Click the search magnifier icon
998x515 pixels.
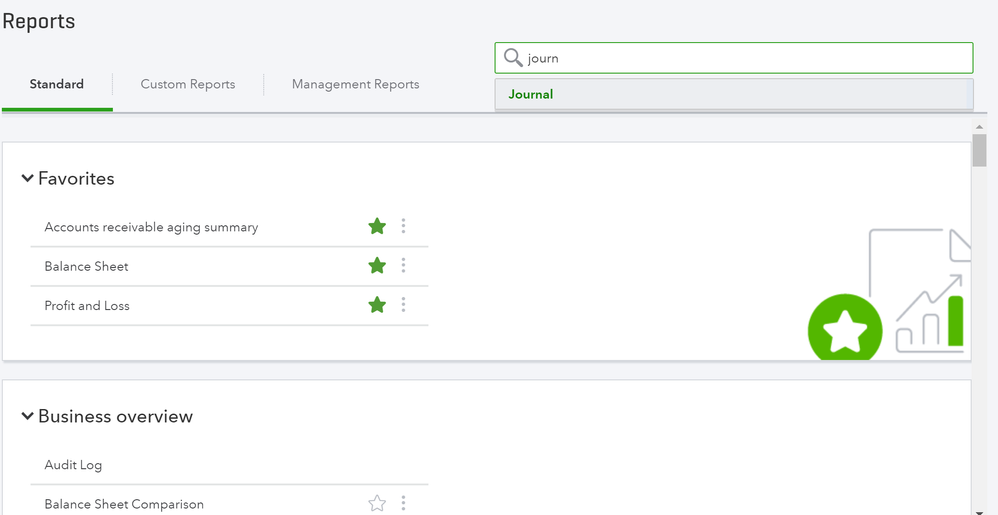[x=513, y=58]
